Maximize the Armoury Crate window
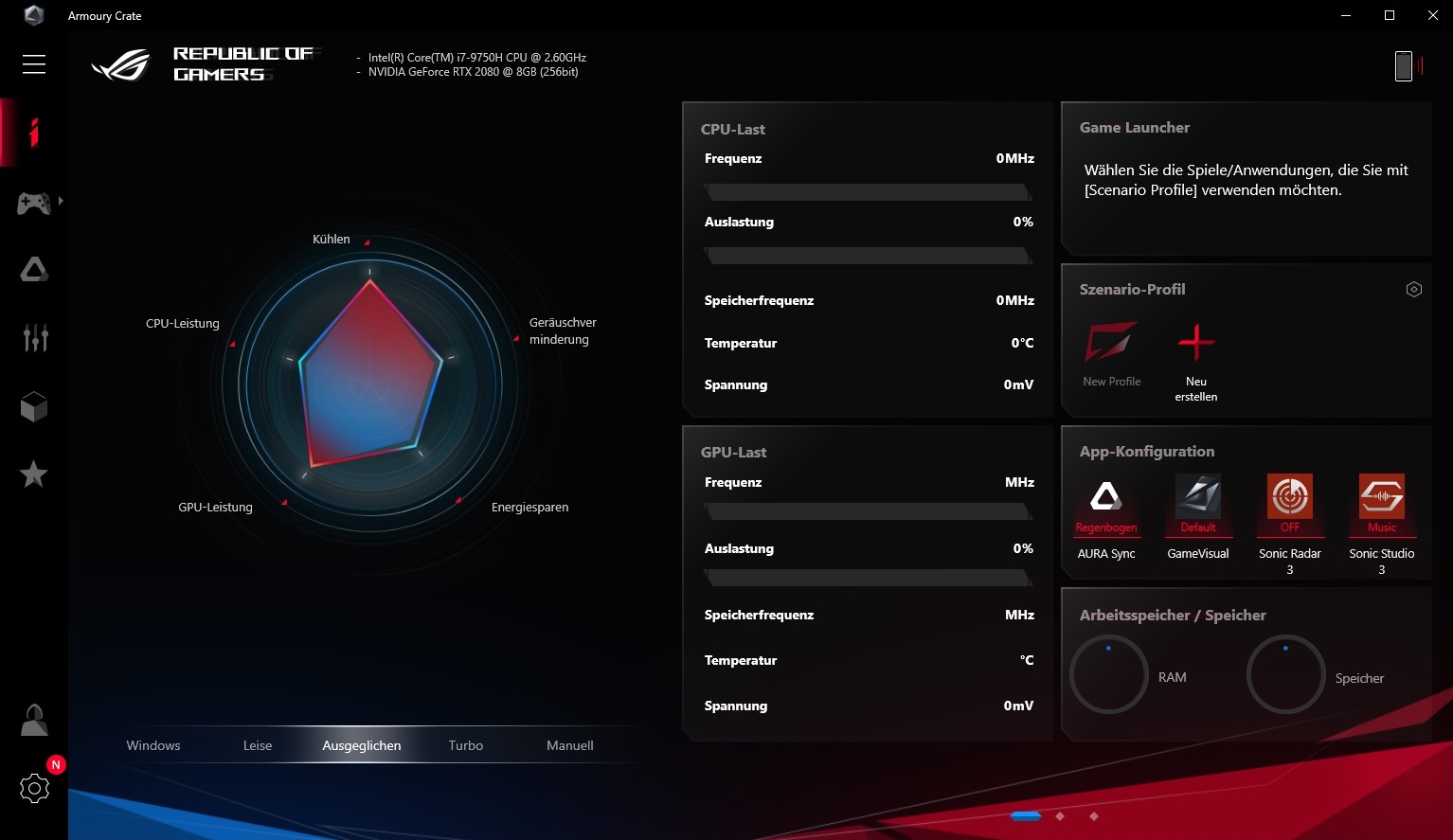Image resolution: width=1453 pixels, height=840 pixels. 1390,15
